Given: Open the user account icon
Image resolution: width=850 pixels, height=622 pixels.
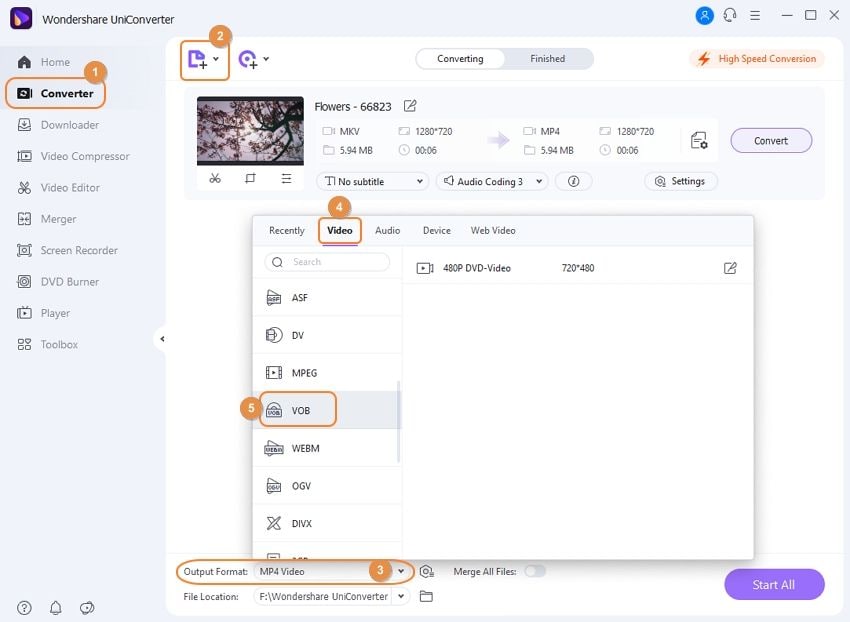Looking at the screenshot, I should click(x=704, y=16).
